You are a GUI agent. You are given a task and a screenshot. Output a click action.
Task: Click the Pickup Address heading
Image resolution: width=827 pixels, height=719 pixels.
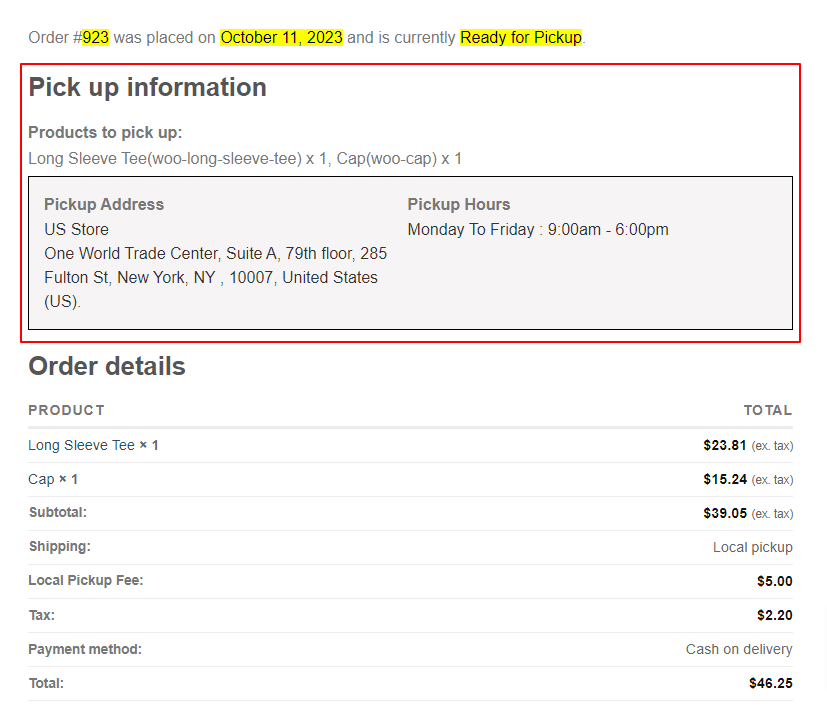pos(103,204)
